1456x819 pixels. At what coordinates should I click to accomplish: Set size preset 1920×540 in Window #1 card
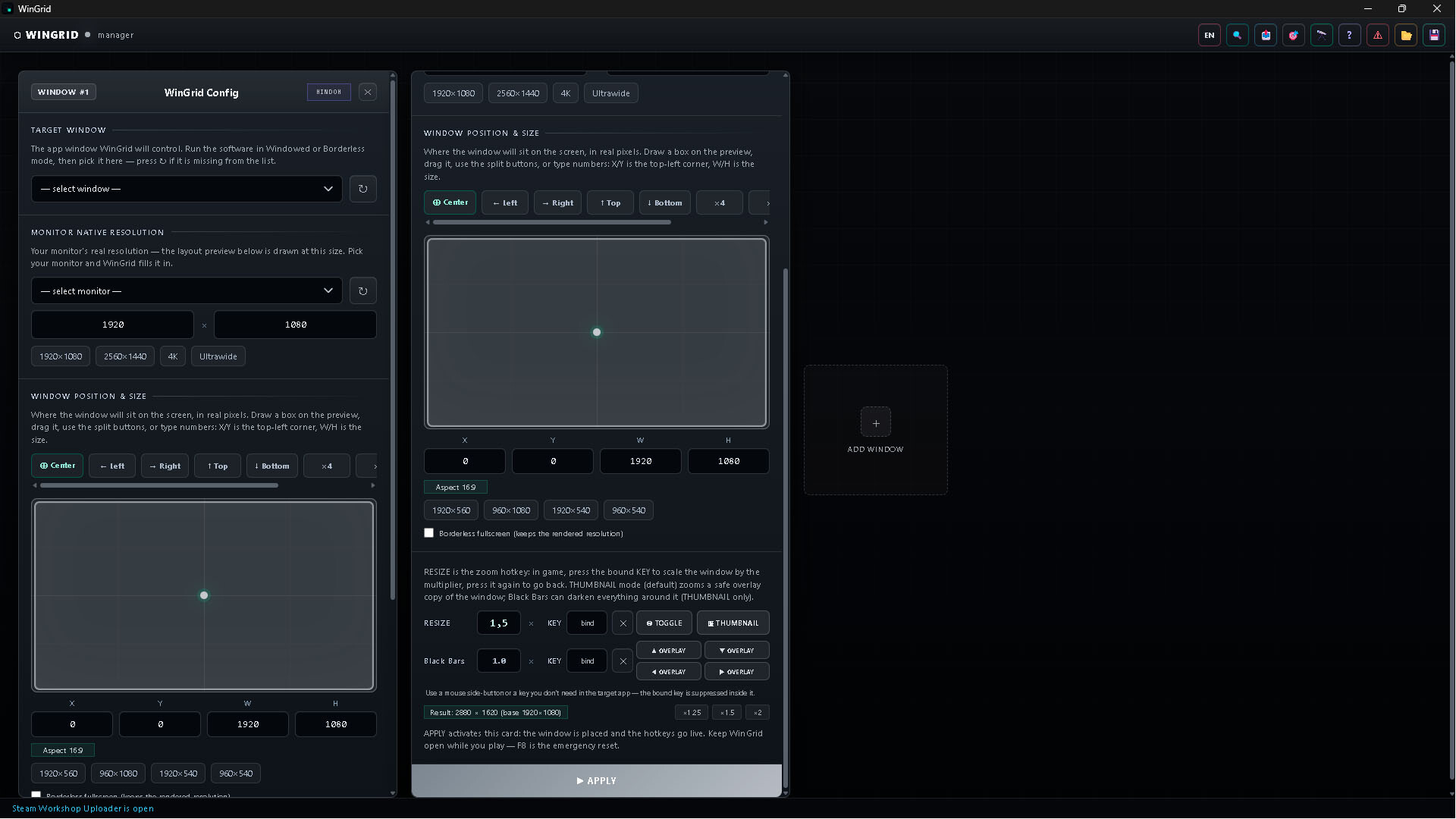point(178,773)
